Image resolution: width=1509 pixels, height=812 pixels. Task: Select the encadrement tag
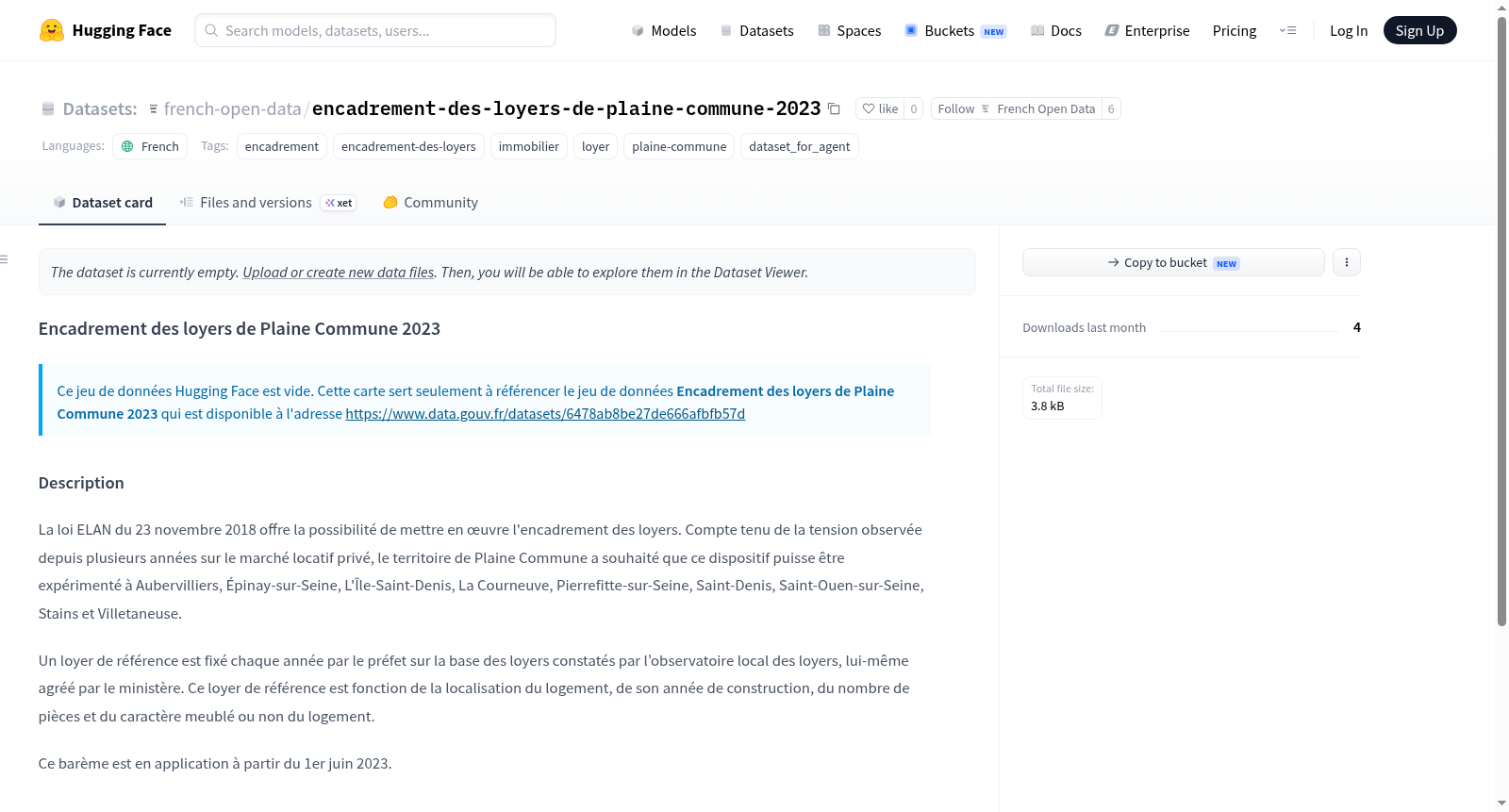click(282, 146)
